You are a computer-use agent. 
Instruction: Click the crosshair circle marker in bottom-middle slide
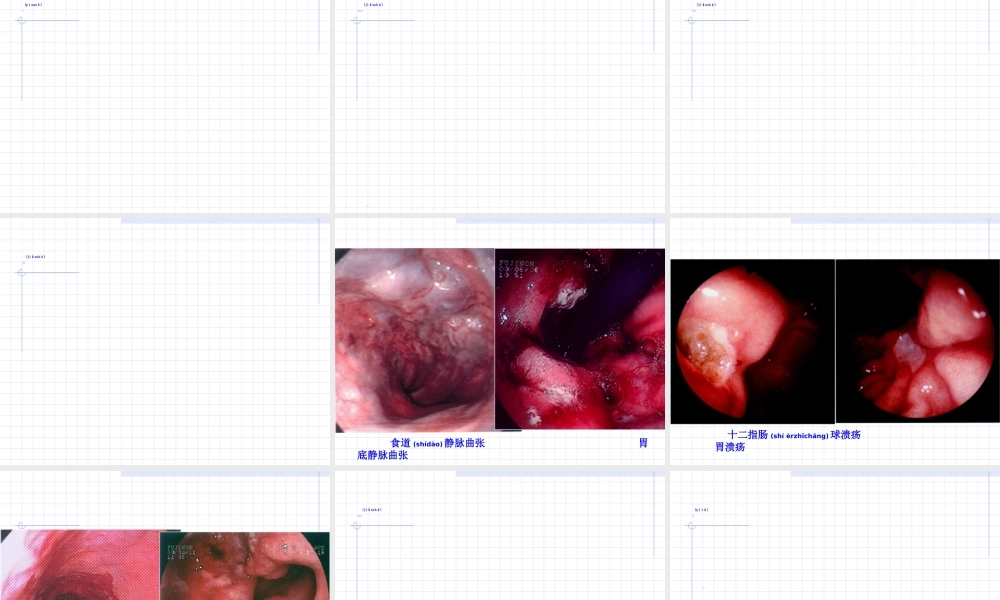click(356, 525)
